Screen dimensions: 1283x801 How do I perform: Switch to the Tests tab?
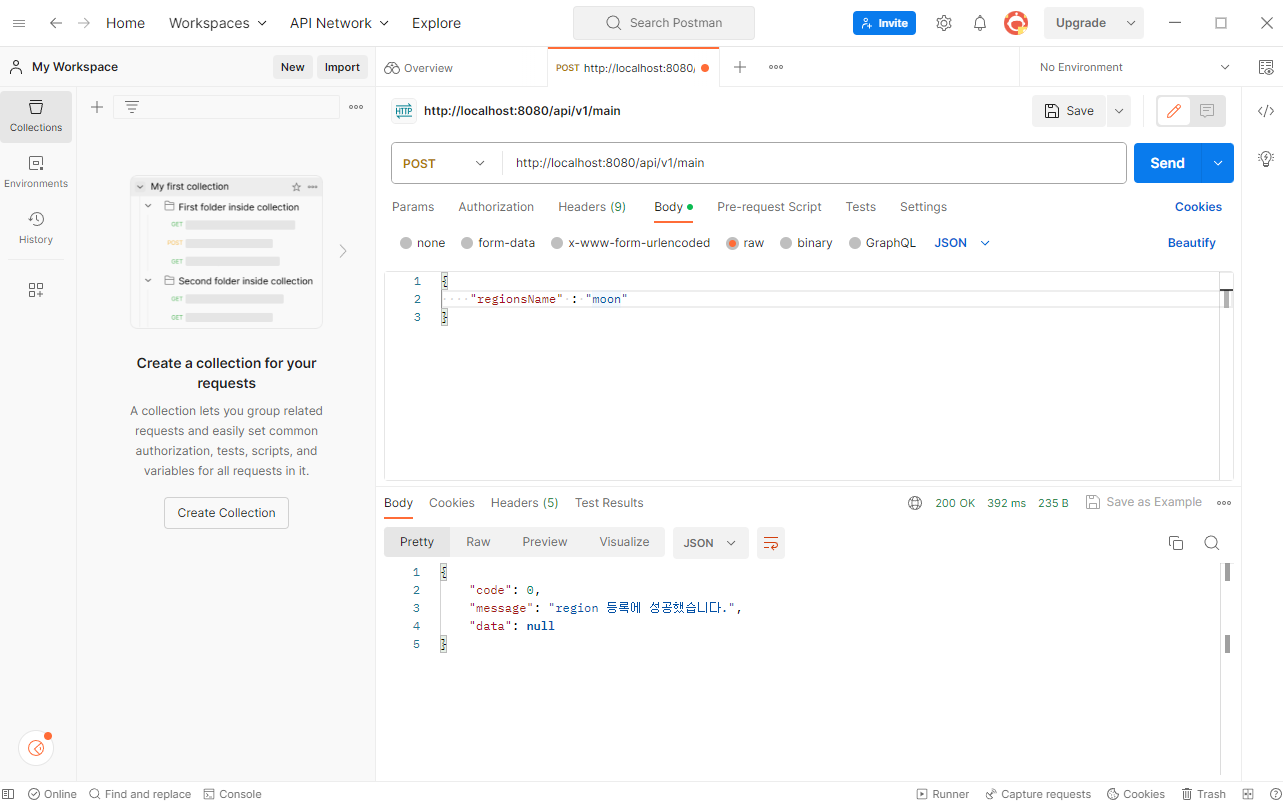pos(860,207)
